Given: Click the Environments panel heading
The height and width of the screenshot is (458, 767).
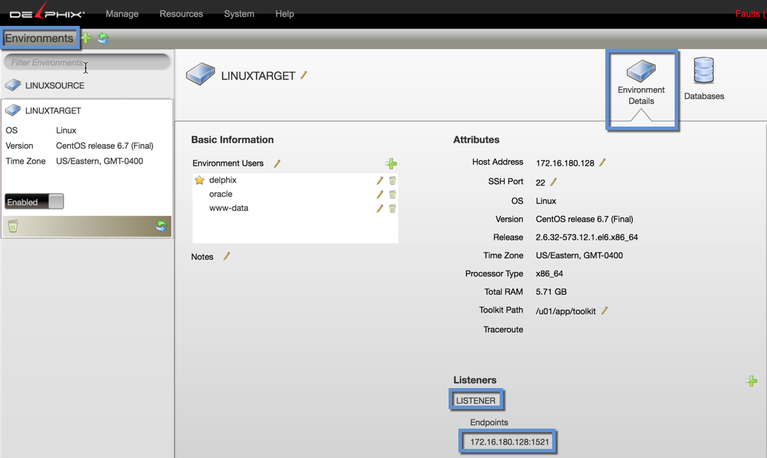Looking at the screenshot, I should (39, 38).
